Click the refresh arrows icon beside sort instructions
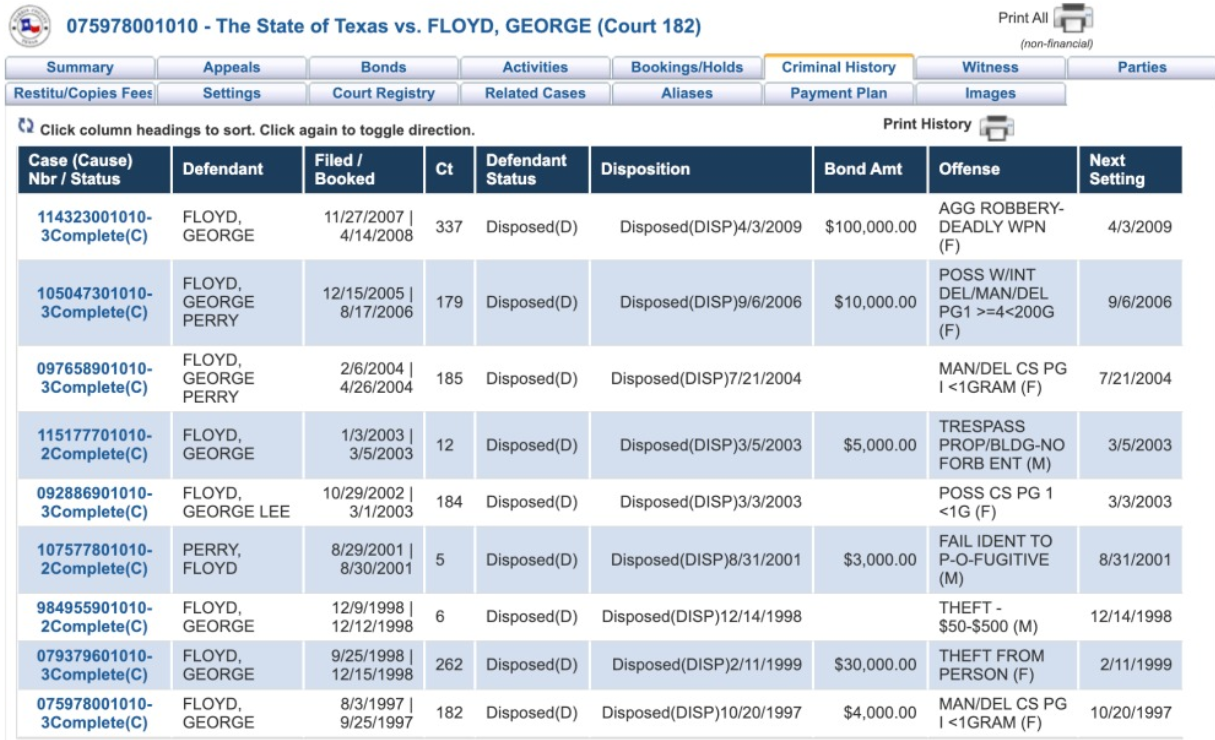Screen dimensions: 1215x740 pos(26,127)
